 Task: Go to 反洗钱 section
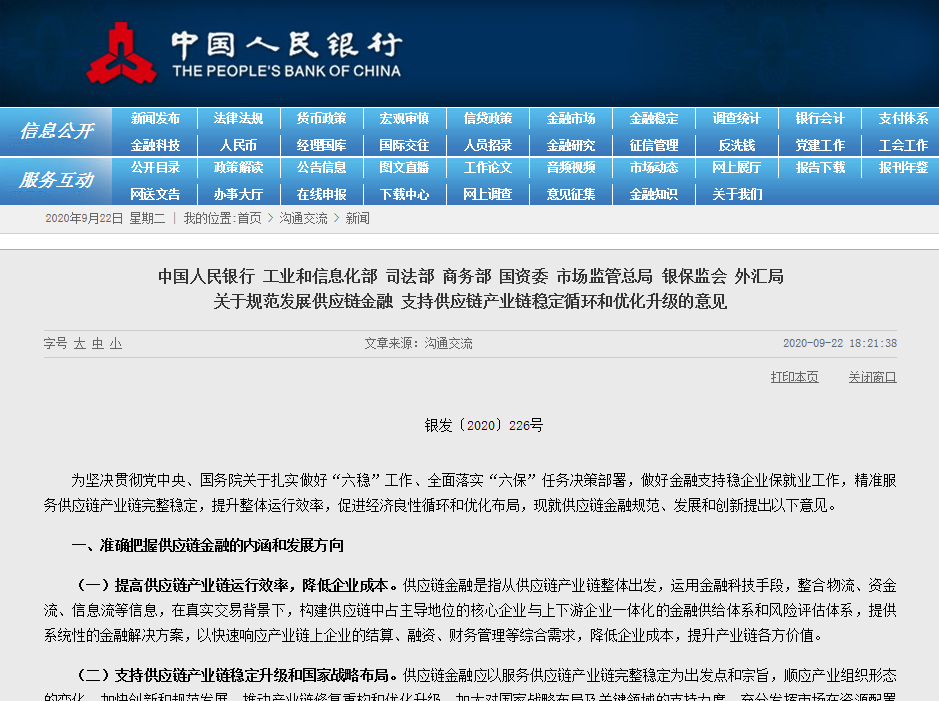click(737, 145)
